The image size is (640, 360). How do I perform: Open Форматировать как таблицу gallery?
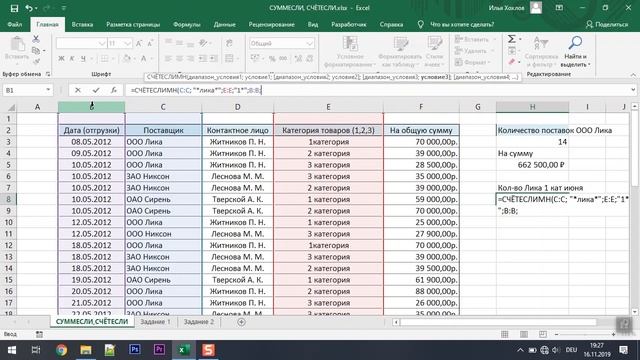(400, 52)
